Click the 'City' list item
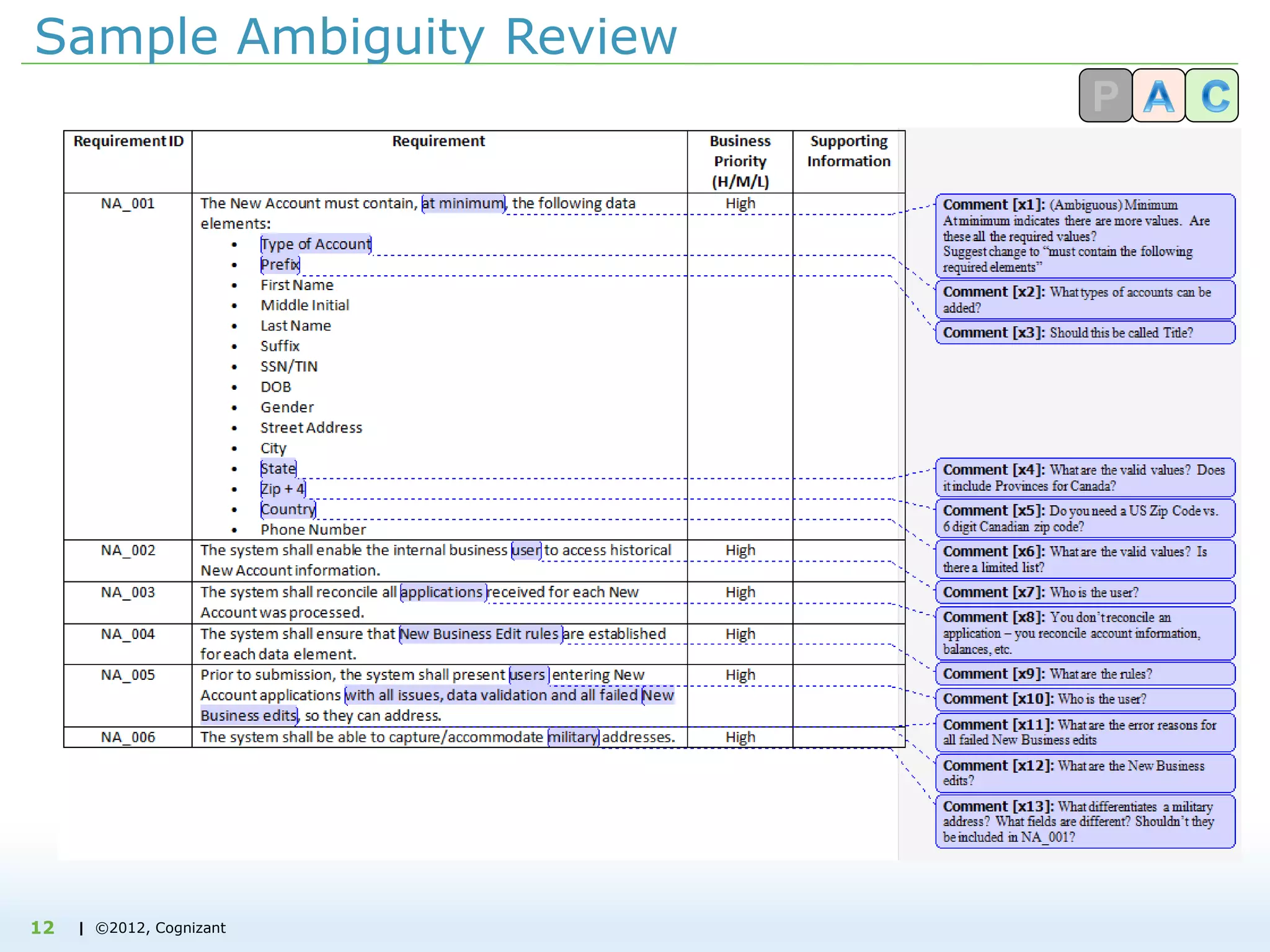1270x952 pixels. pyautogui.click(x=273, y=448)
